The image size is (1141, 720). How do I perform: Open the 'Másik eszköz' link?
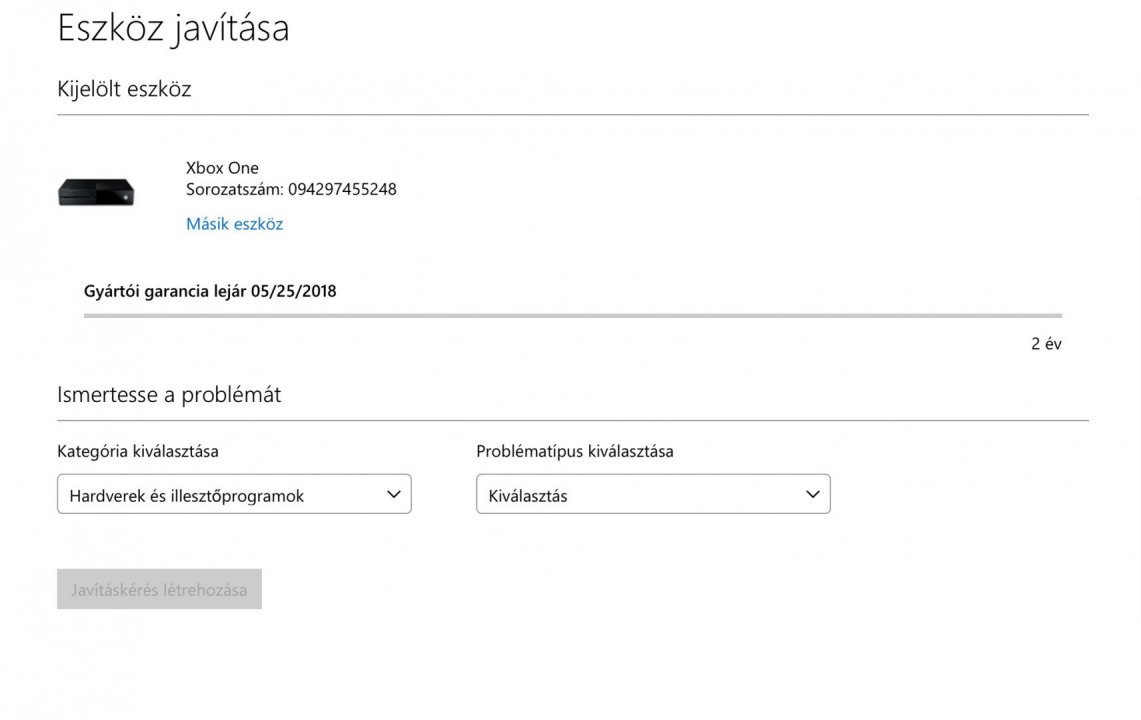pos(234,224)
